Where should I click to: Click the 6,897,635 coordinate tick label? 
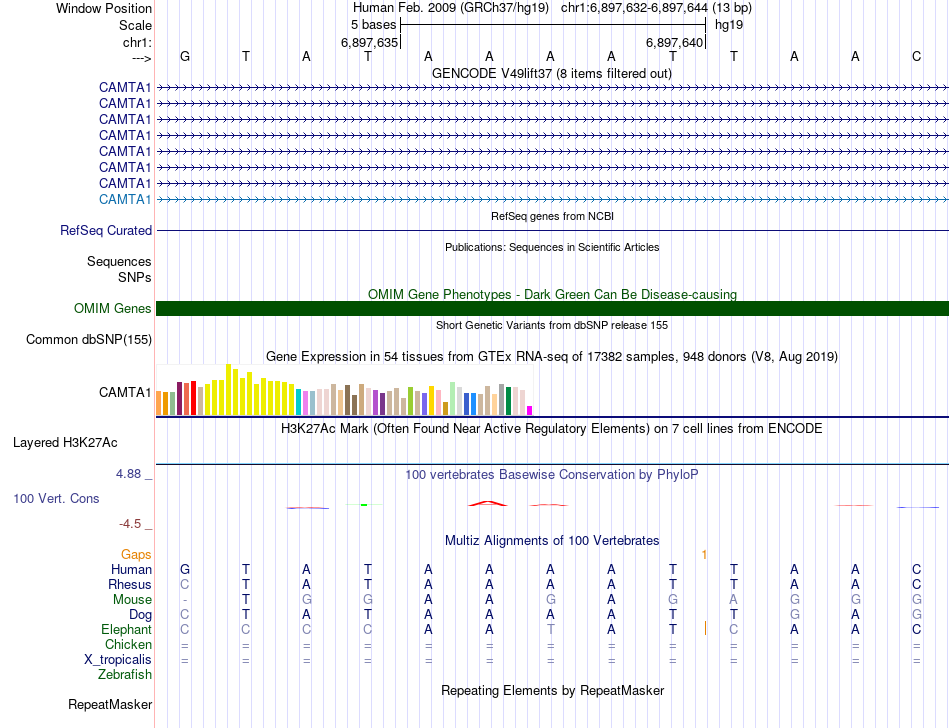tap(370, 42)
